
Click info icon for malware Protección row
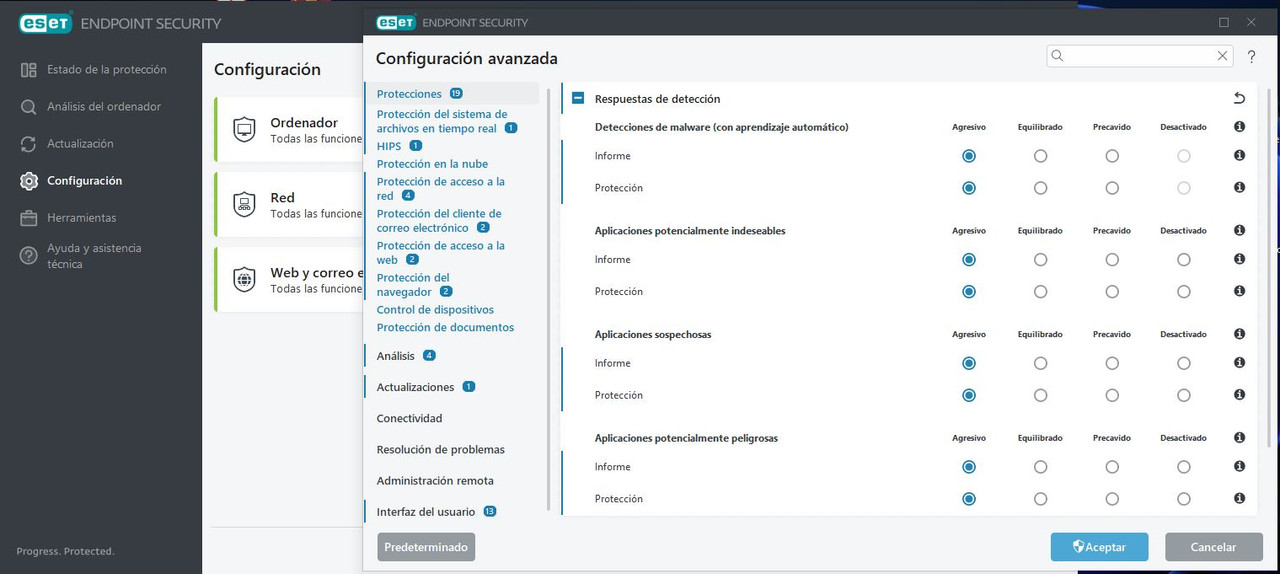pos(1239,188)
